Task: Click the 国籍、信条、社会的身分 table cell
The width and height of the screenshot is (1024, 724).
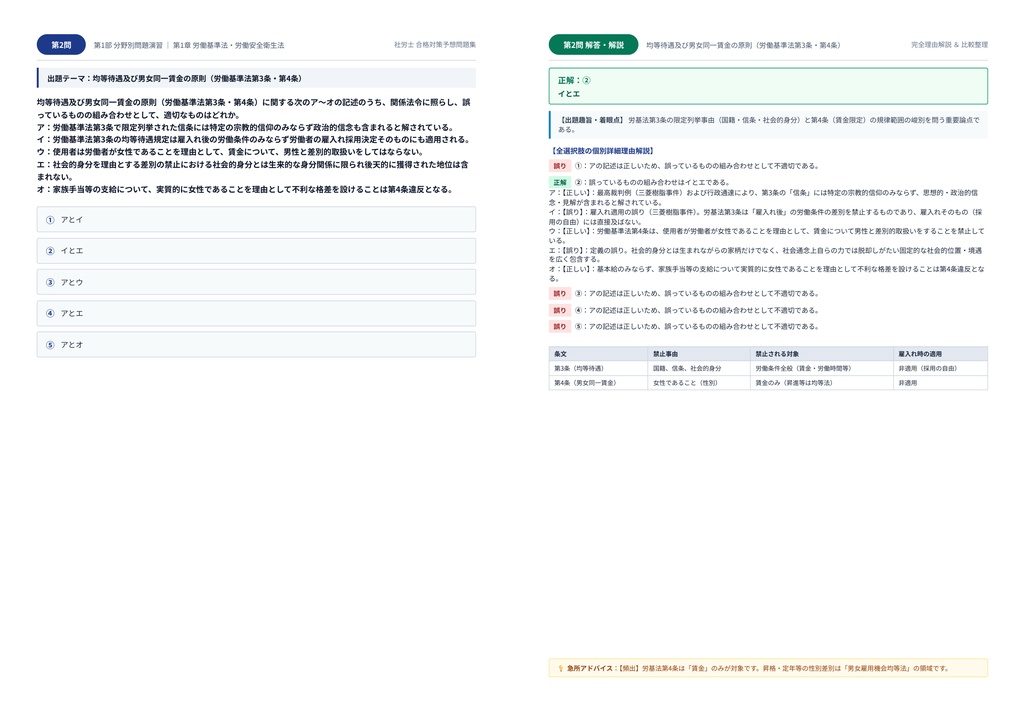Action: (x=699, y=368)
